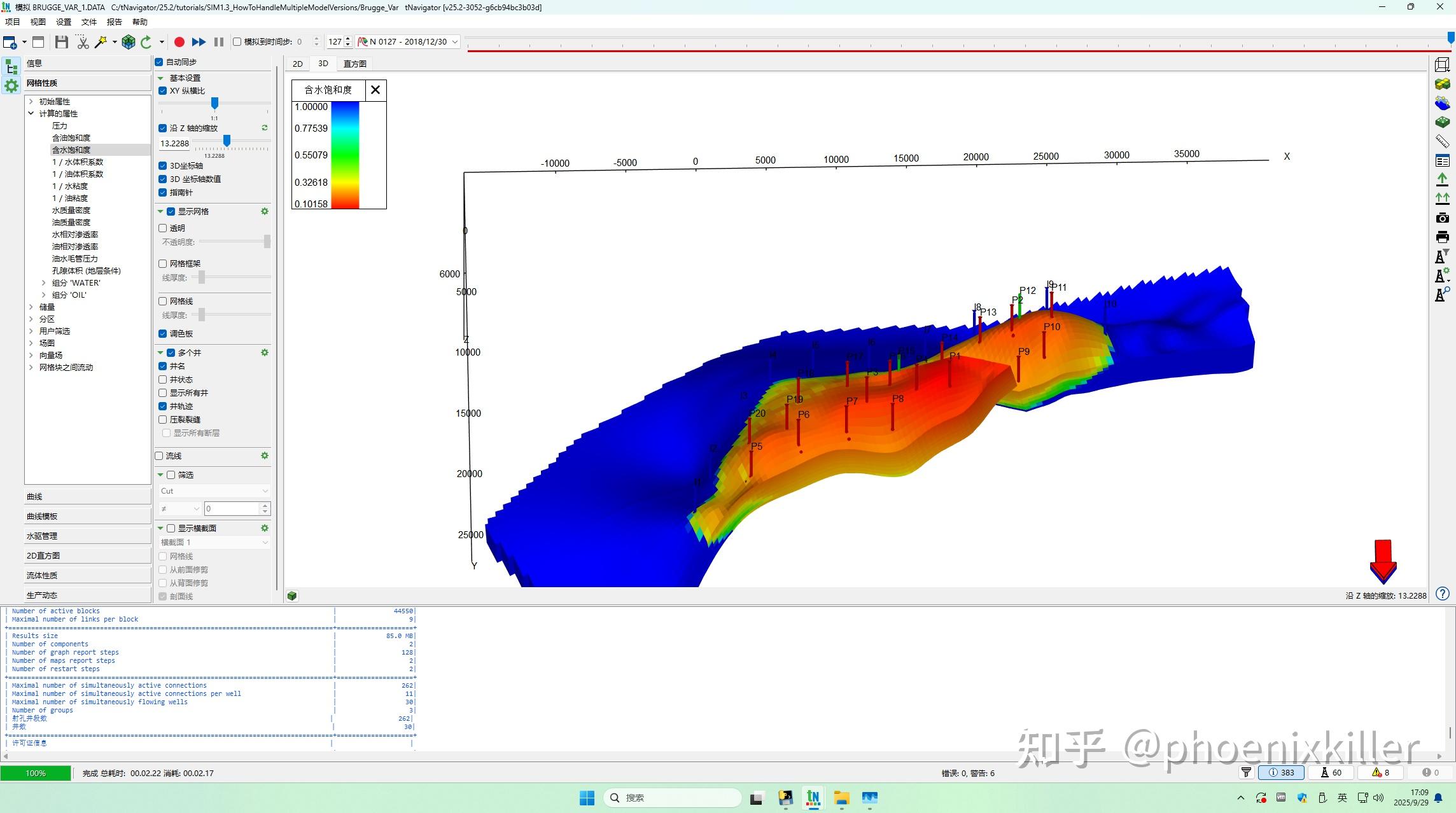Click the properties table list icon
The height and width of the screenshot is (813, 1456).
[1442, 160]
